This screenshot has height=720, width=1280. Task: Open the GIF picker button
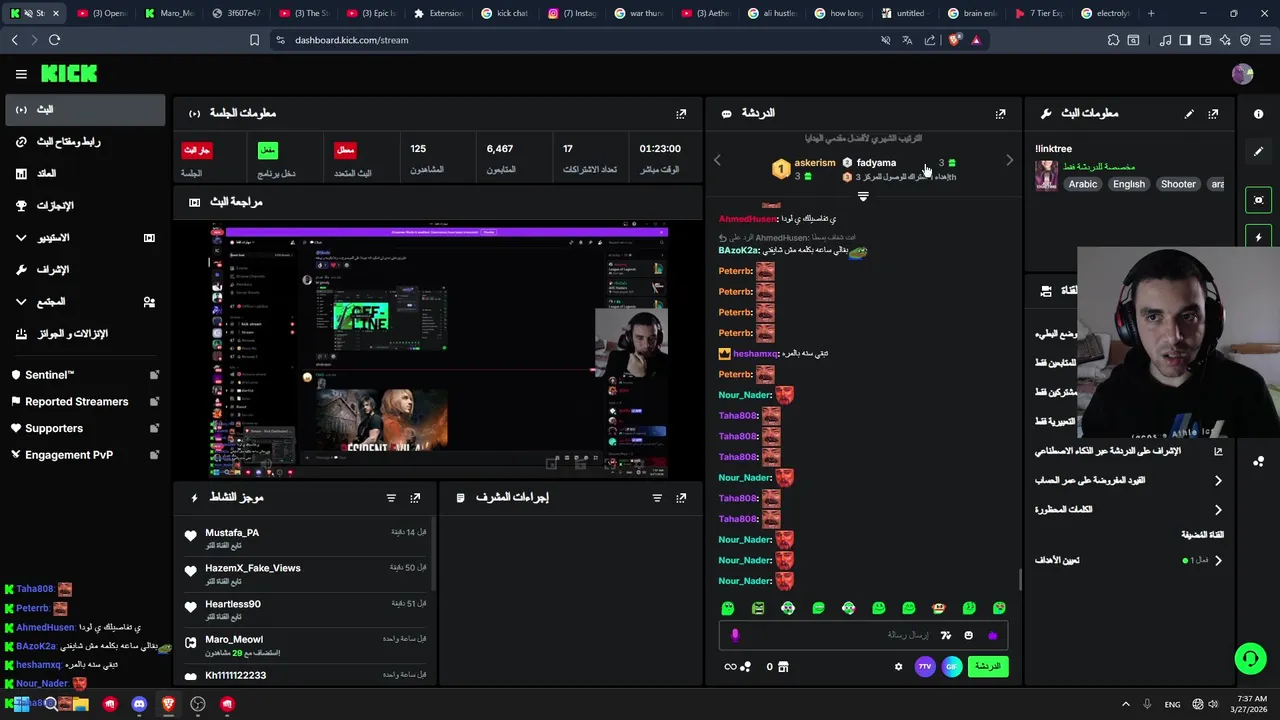tap(952, 667)
